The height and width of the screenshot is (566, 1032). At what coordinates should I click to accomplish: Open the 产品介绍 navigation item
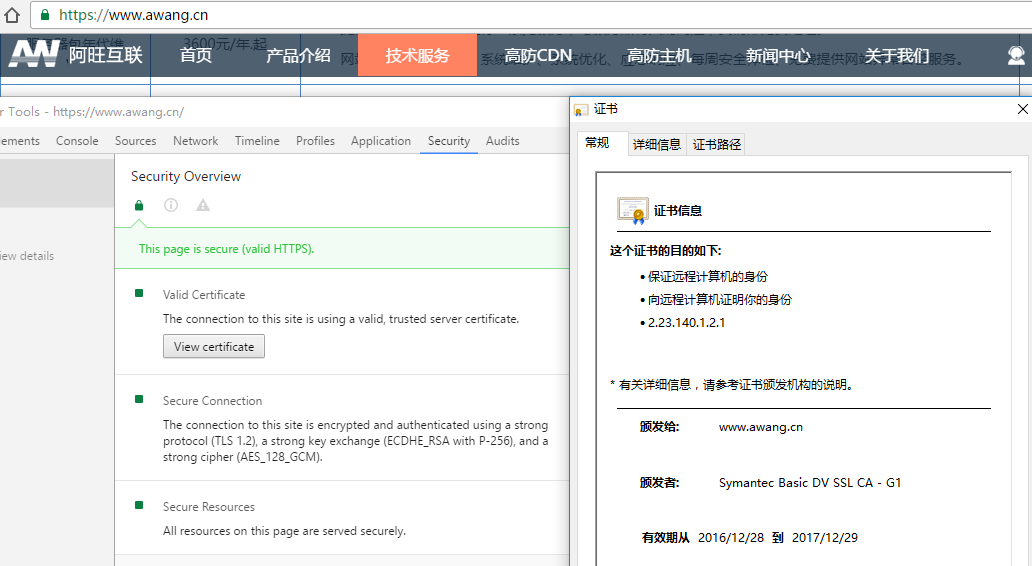298,55
